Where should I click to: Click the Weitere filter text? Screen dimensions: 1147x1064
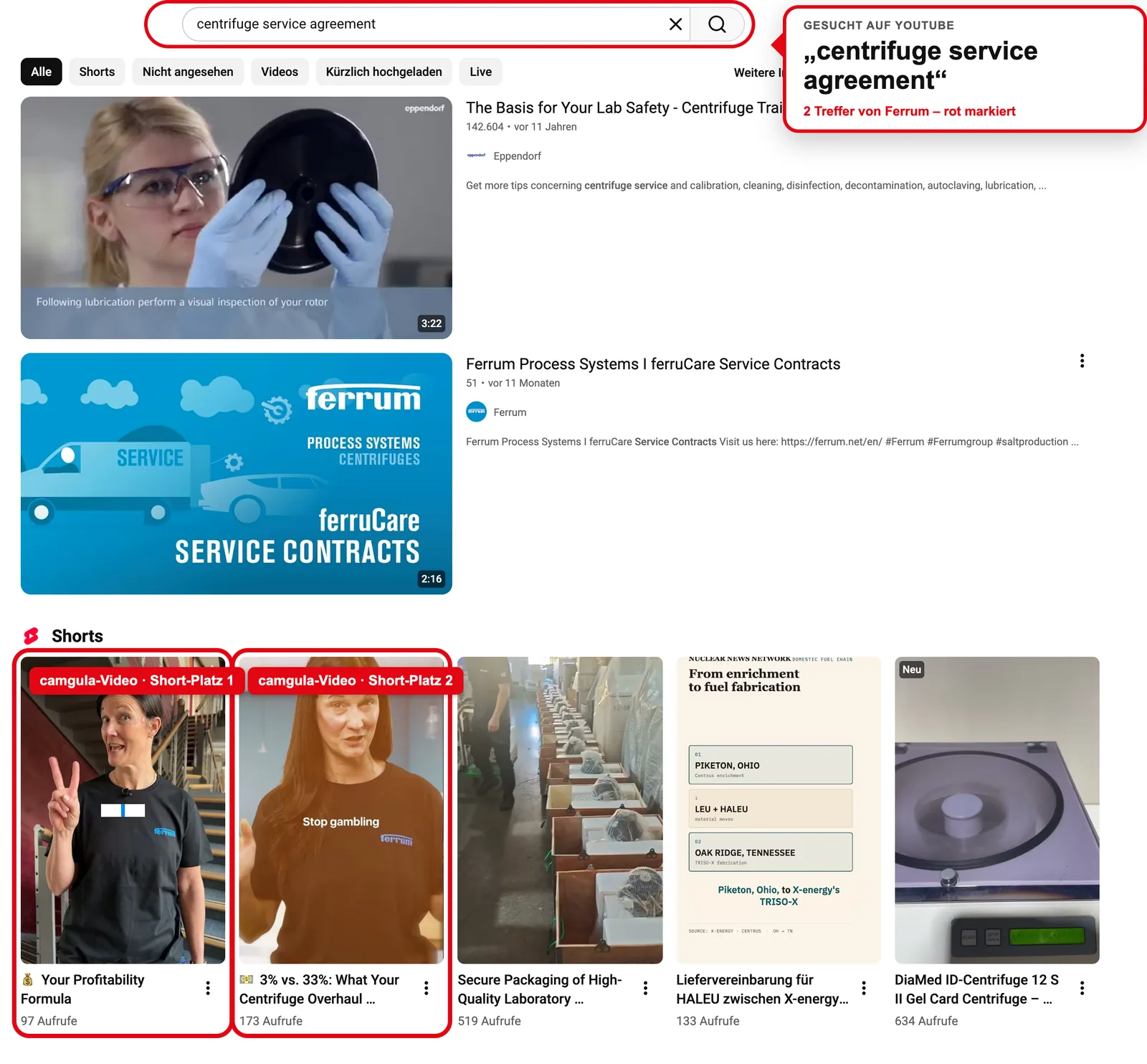pos(758,72)
